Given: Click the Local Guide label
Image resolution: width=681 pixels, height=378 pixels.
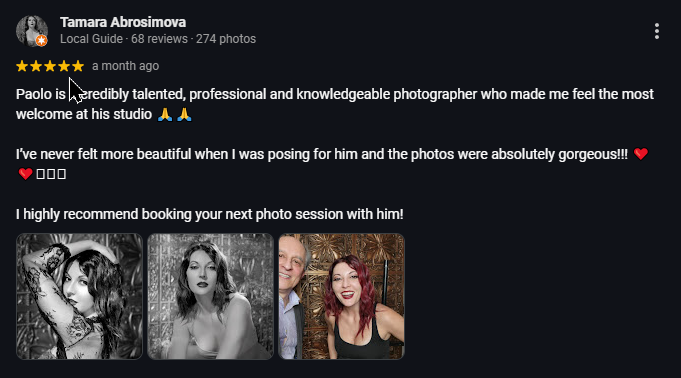Looking at the screenshot, I should (x=91, y=39).
